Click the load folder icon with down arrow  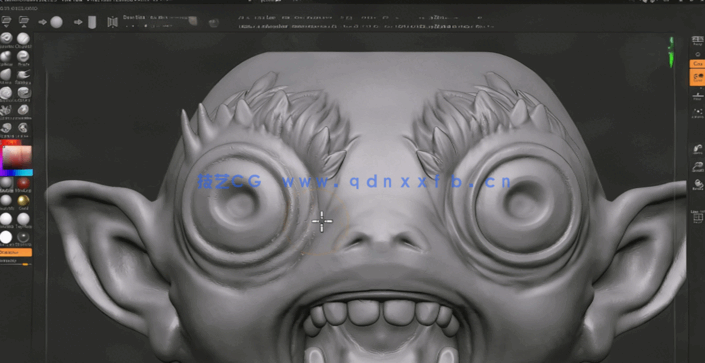click(7, 21)
